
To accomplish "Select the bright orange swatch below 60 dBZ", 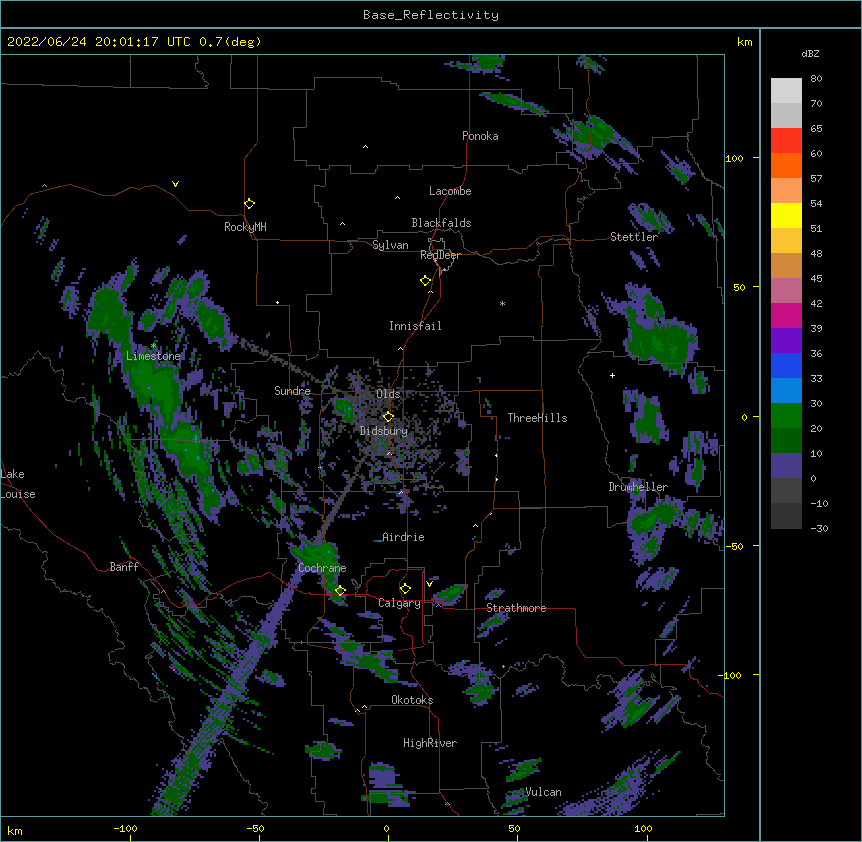I will (786, 165).
